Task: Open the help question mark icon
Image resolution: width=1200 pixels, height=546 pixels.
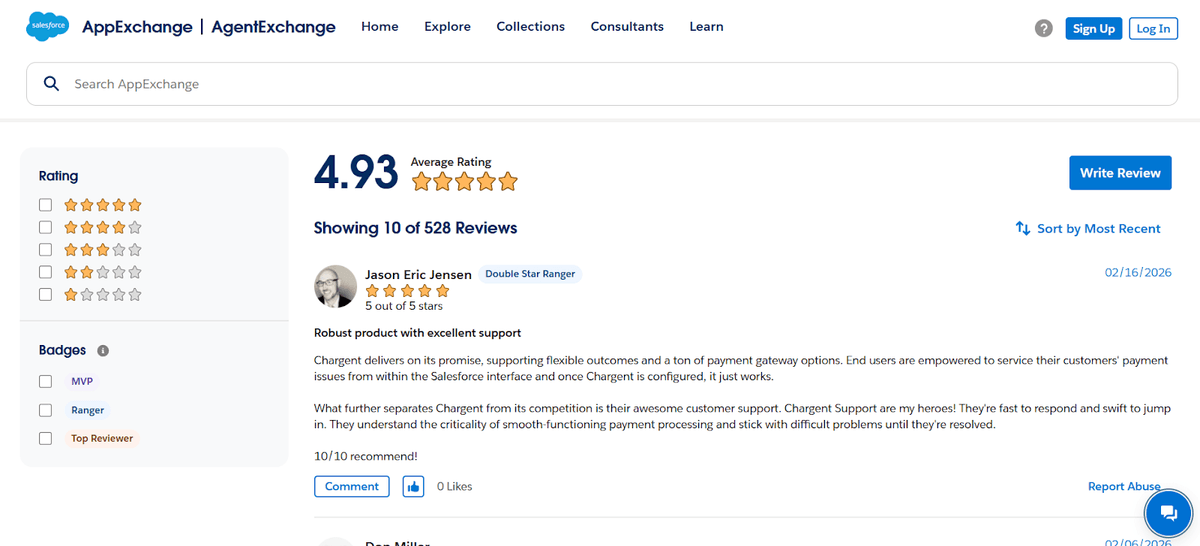Action: [1044, 29]
